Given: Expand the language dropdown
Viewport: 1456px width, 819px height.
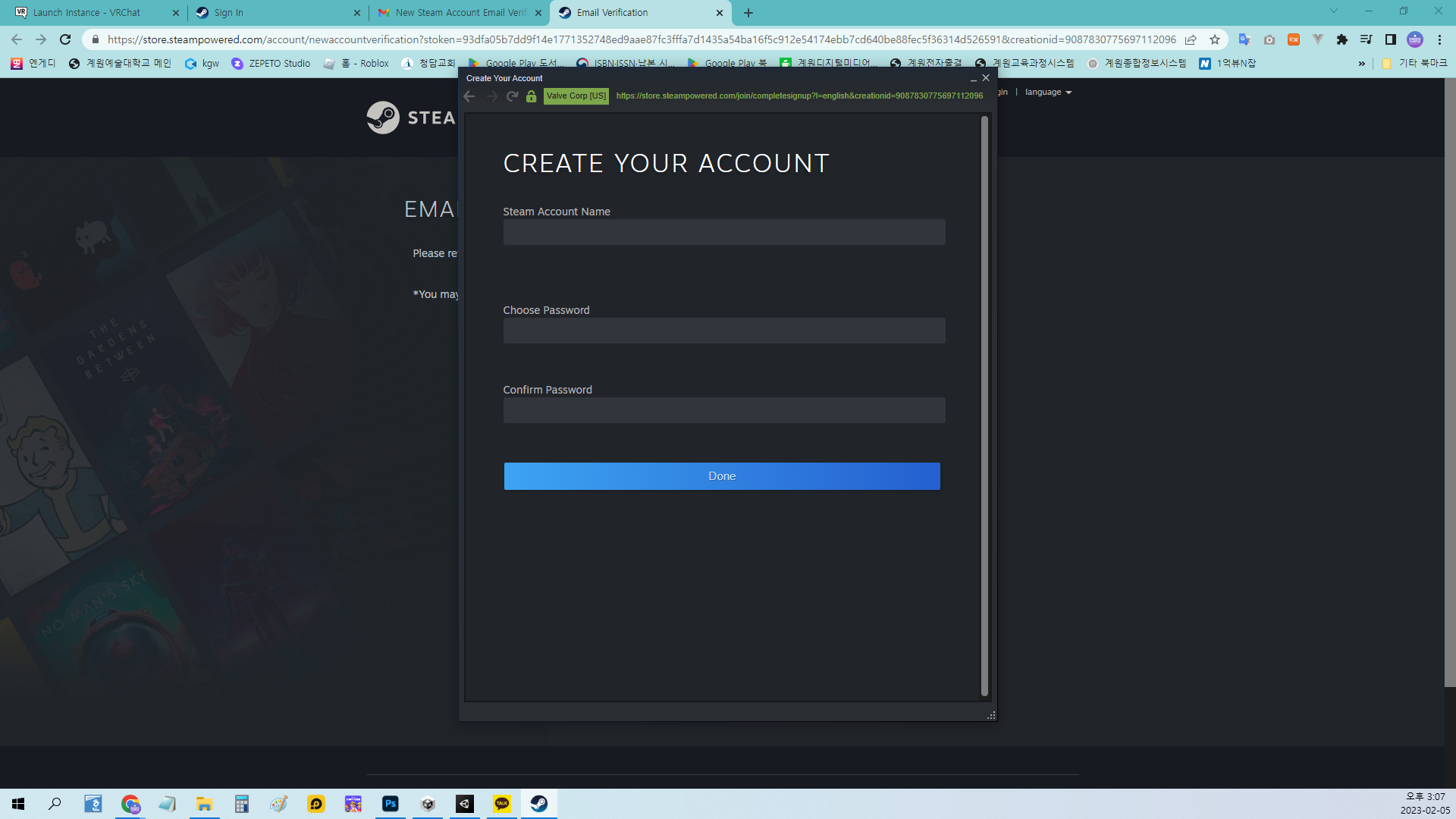Looking at the screenshot, I should 1048,93.
